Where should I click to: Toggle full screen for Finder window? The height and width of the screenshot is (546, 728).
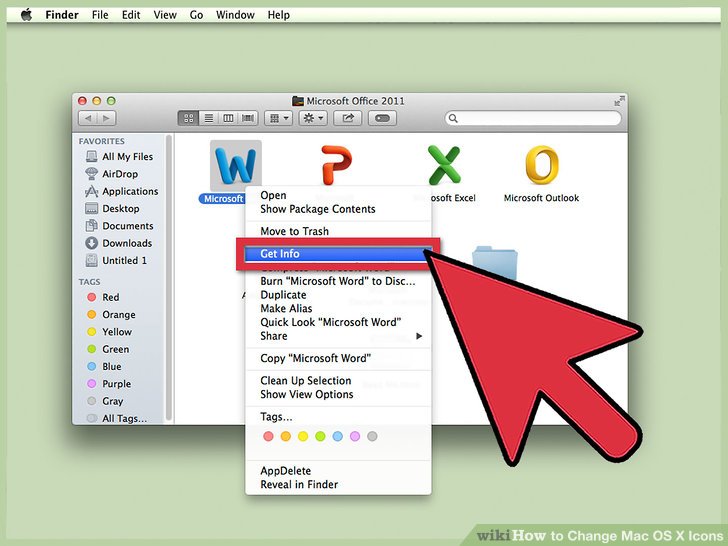click(x=619, y=101)
